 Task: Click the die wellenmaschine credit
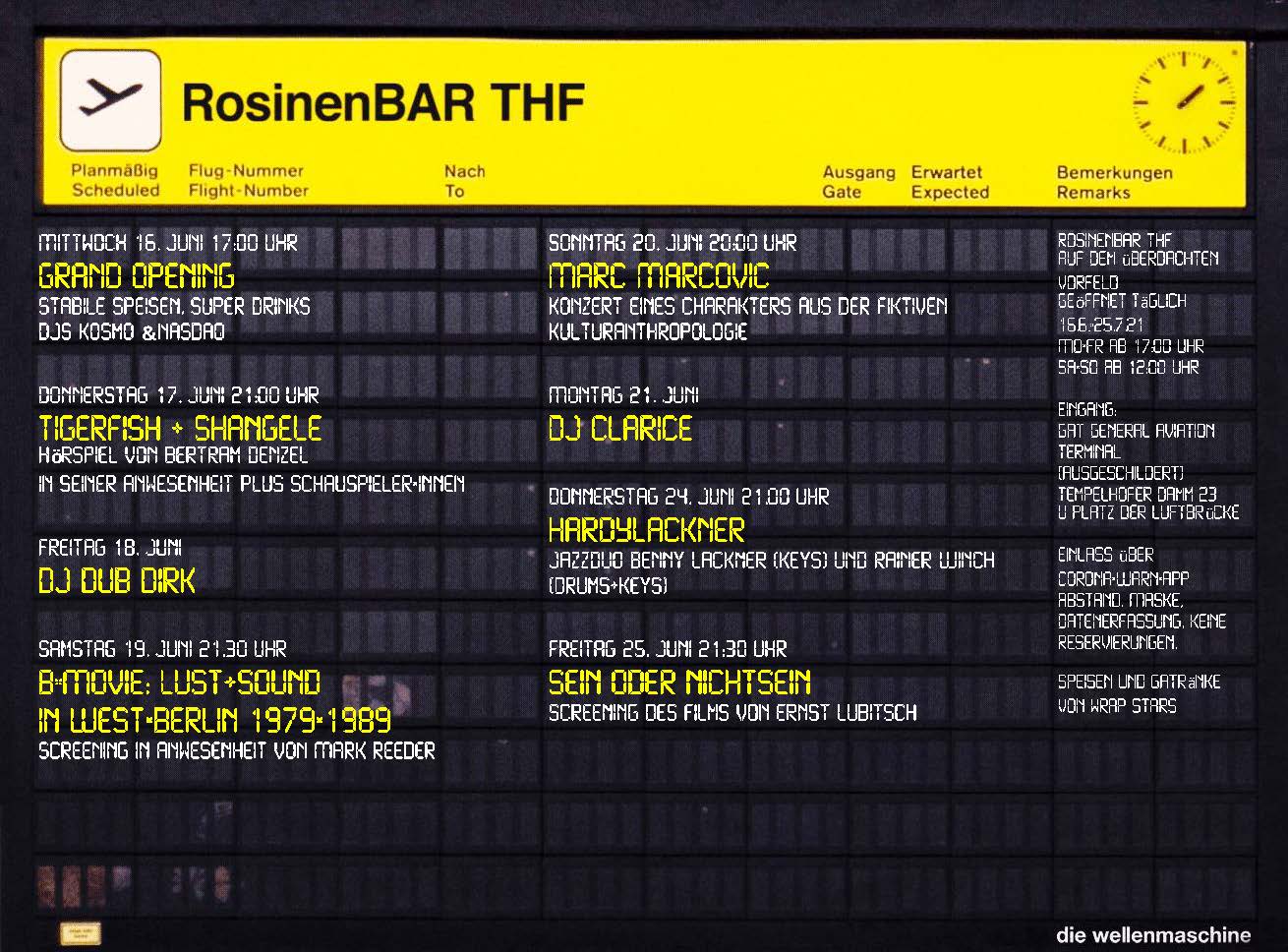pyautogui.click(x=1153, y=935)
